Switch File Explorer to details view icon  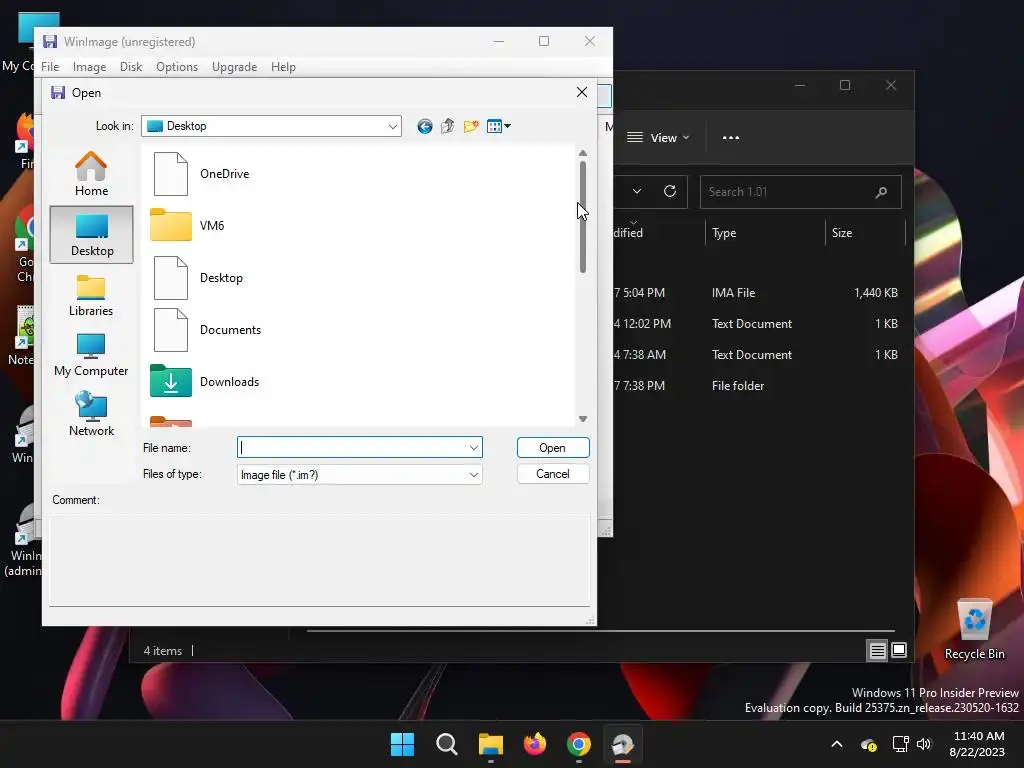[877, 650]
